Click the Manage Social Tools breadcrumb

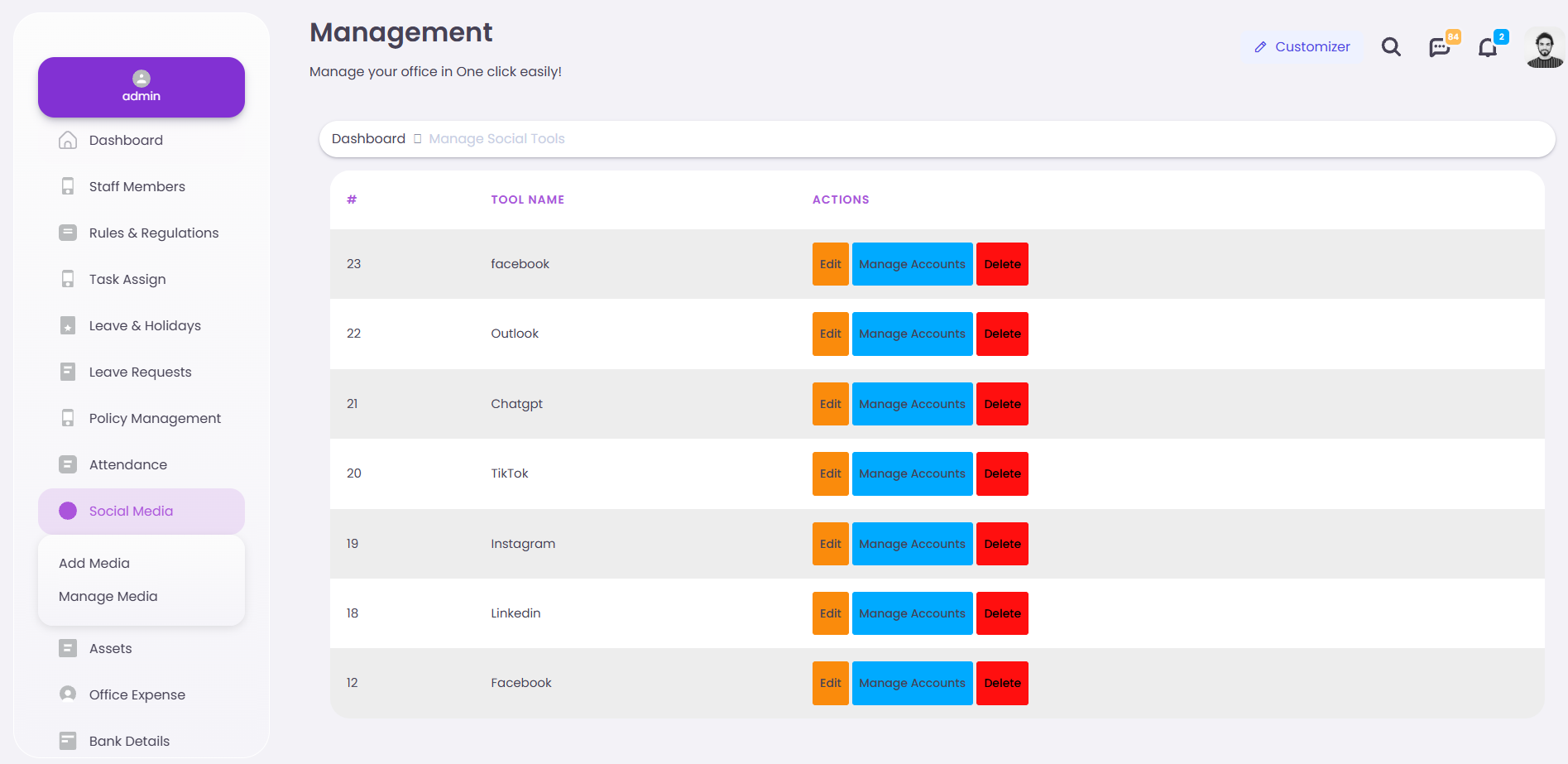(x=496, y=138)
